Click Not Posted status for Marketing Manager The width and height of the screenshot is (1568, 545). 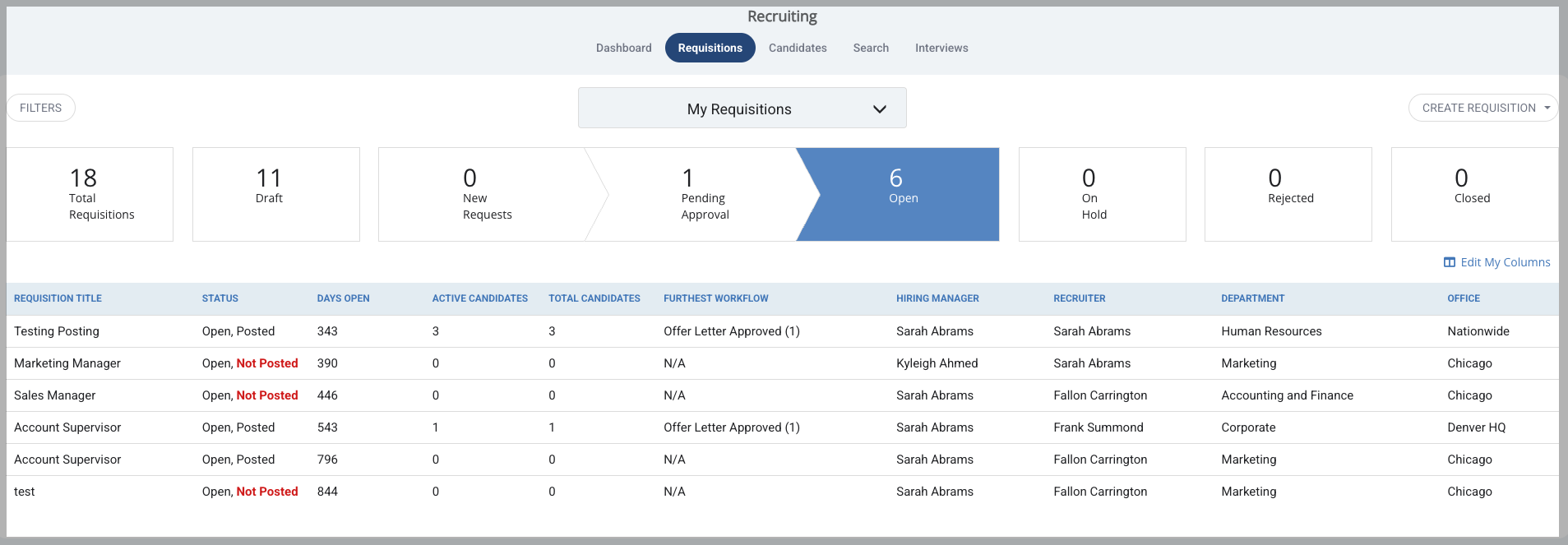coord(267,363)
